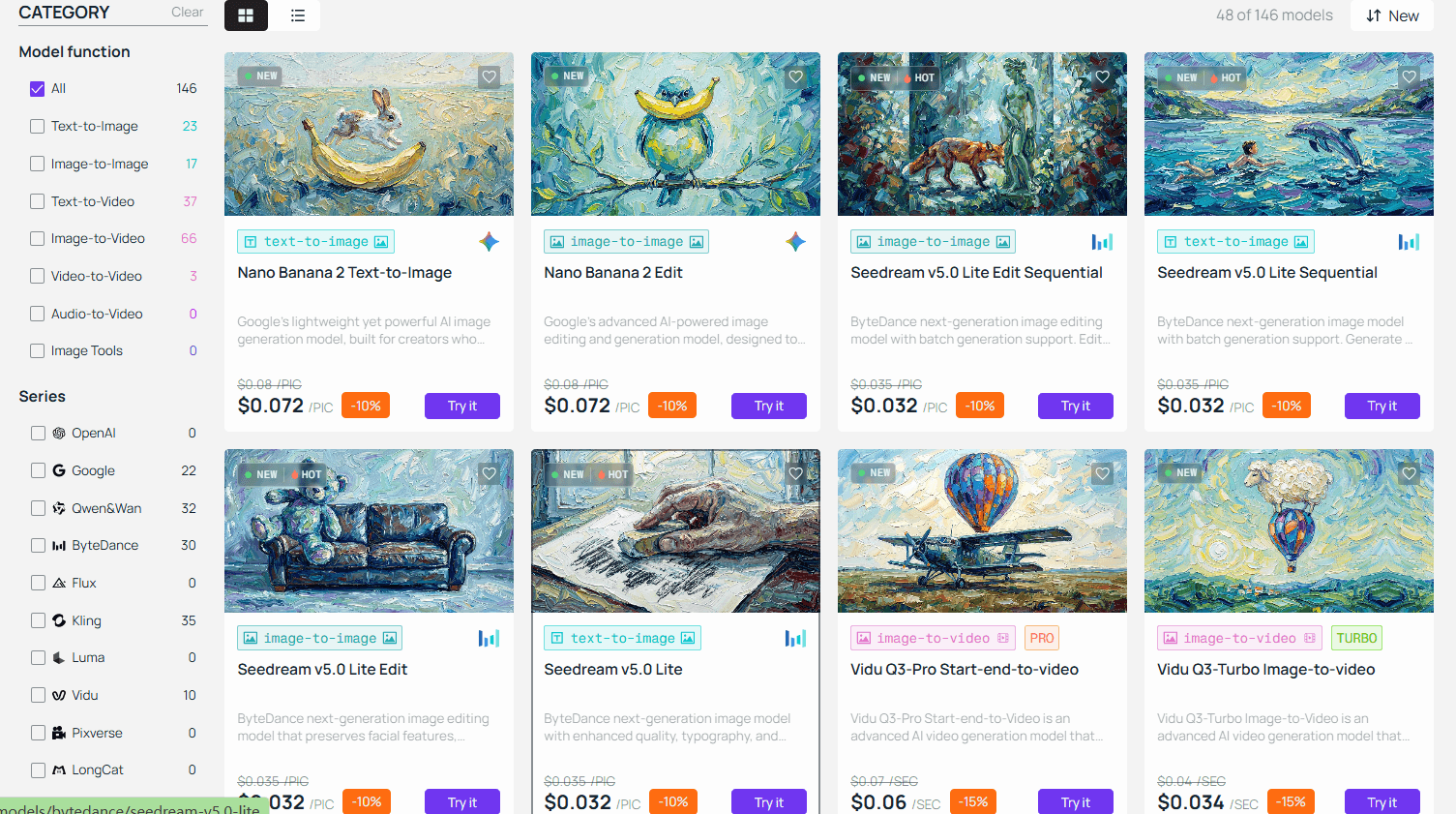
Task: Select text-to-image tag on Seedream v5.0 Lite
Action: (623, 638)
